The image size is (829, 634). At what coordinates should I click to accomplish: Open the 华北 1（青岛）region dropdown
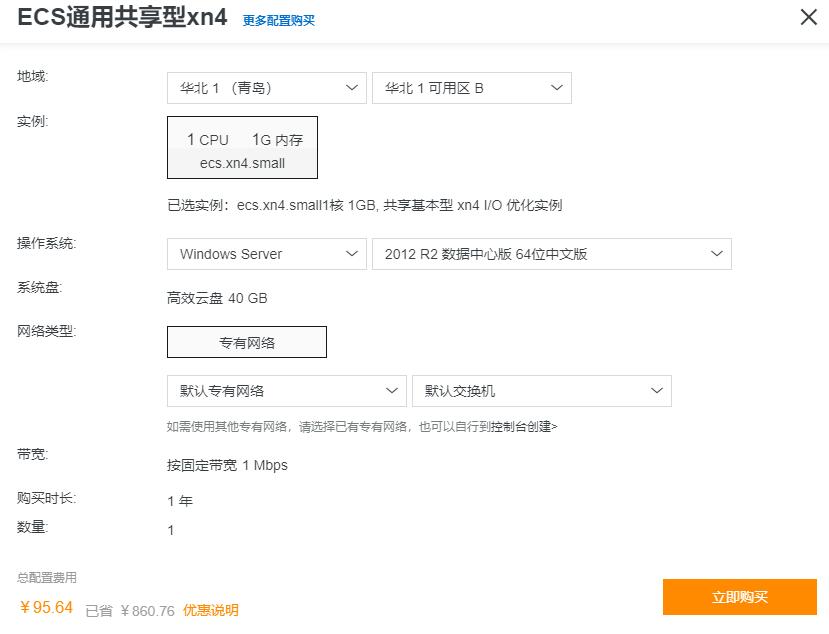point(265,87)
